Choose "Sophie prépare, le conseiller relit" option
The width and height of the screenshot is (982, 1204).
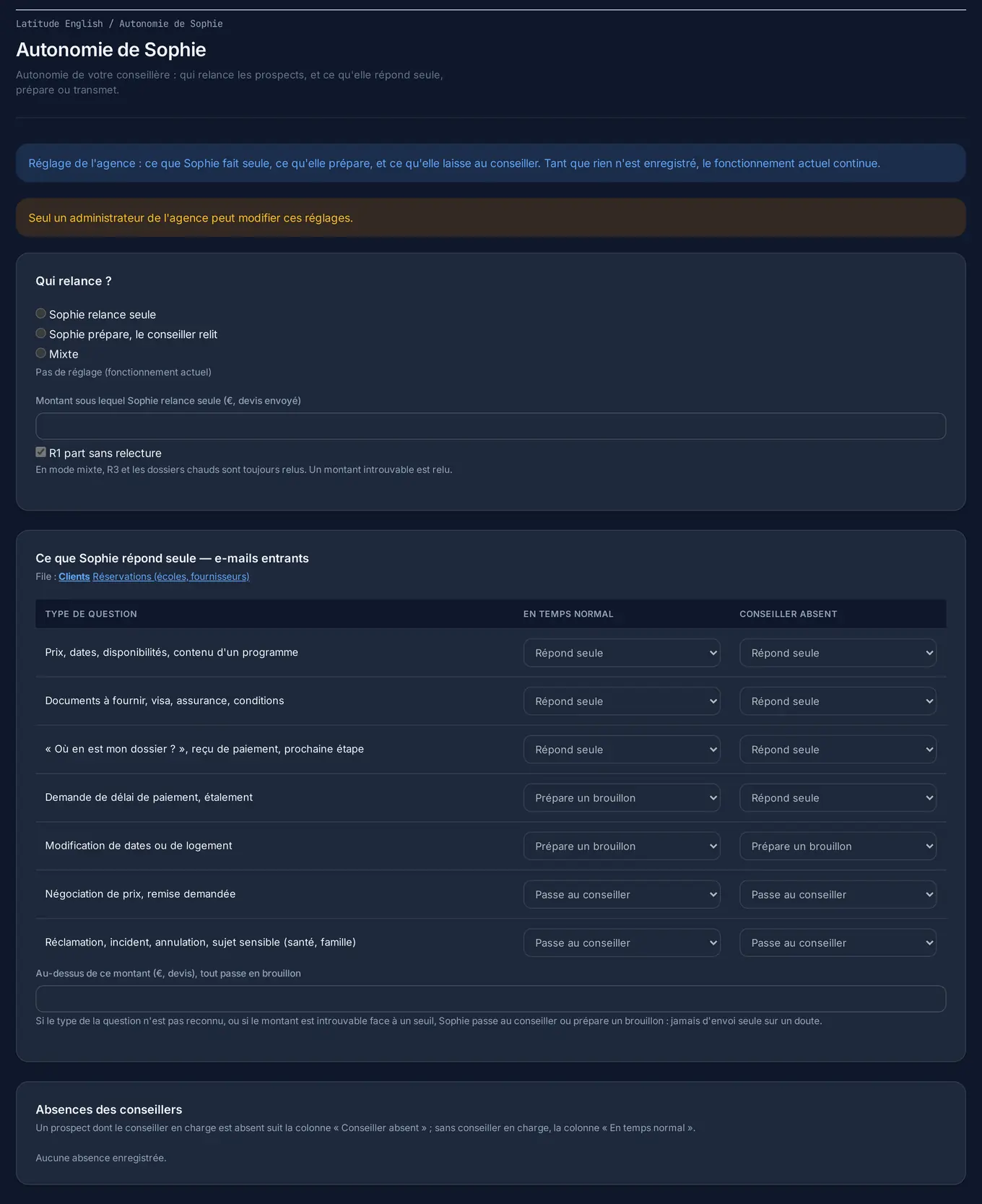point(41,334)
